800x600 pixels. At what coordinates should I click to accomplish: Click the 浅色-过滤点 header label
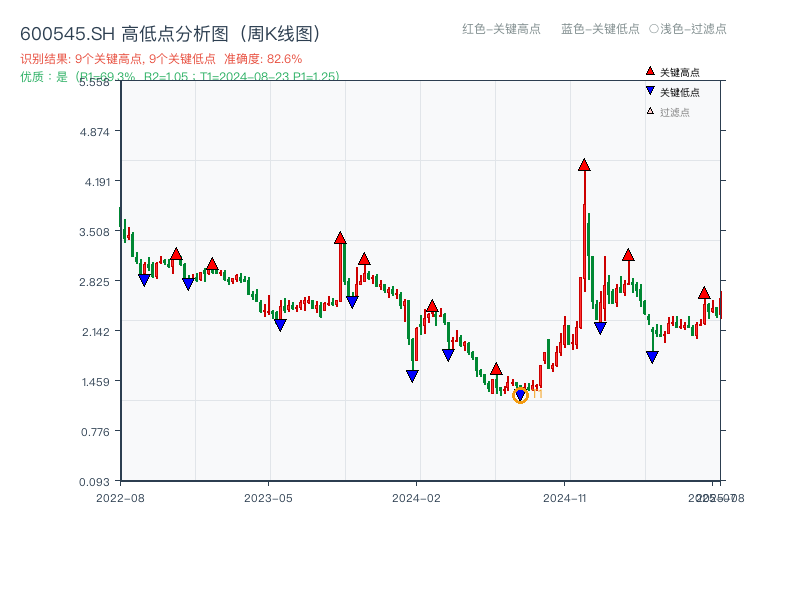point(693,29)
